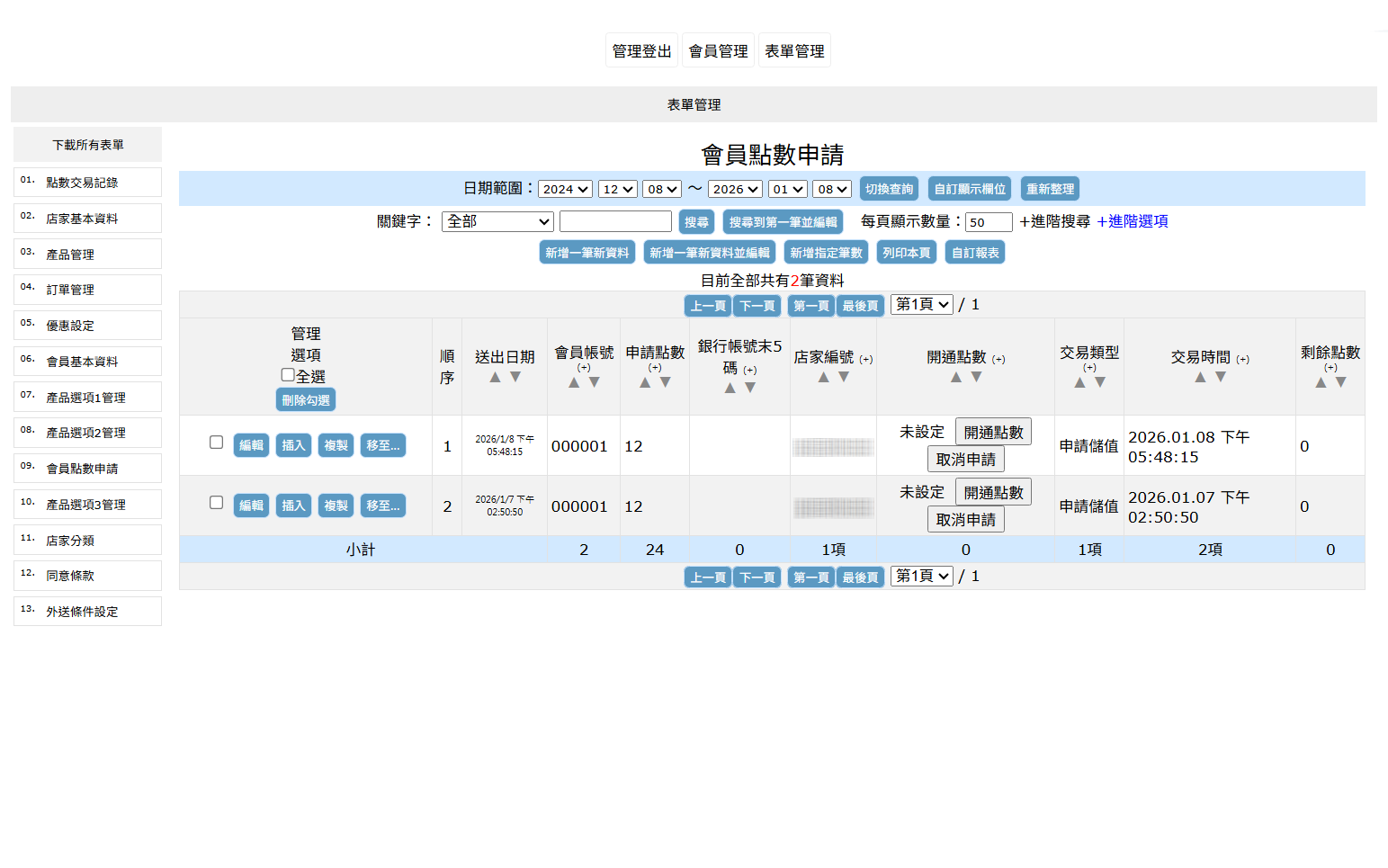Check the row 2 selection checkbox
This screenshot has width=1388, height=868.
pyautogui.click(x=216, y=503)
